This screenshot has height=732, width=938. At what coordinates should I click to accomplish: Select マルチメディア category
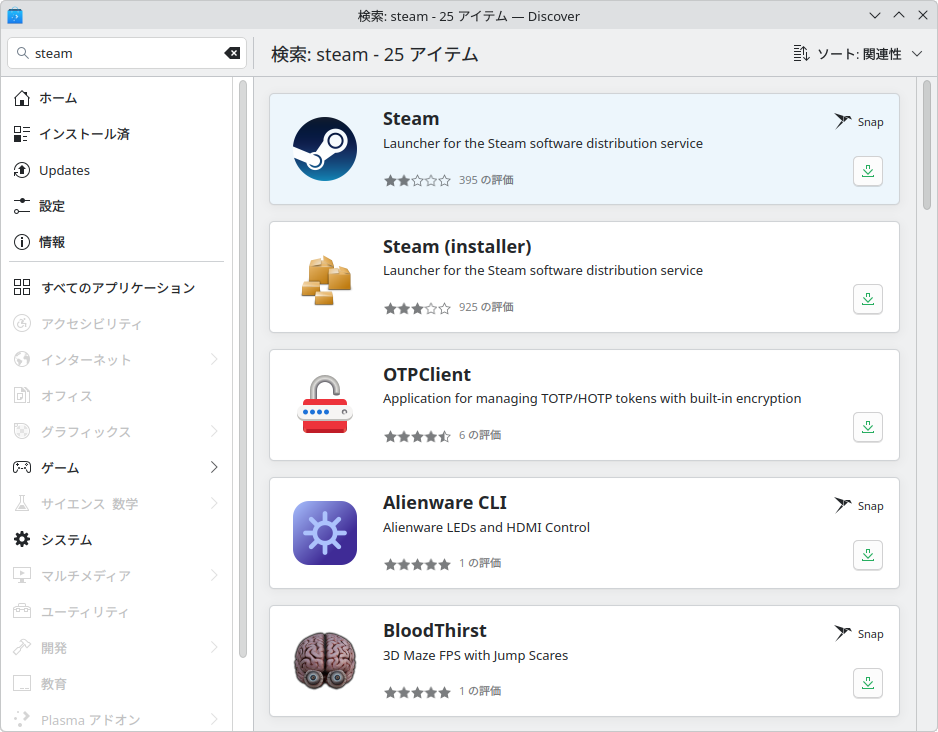point(117,576)
